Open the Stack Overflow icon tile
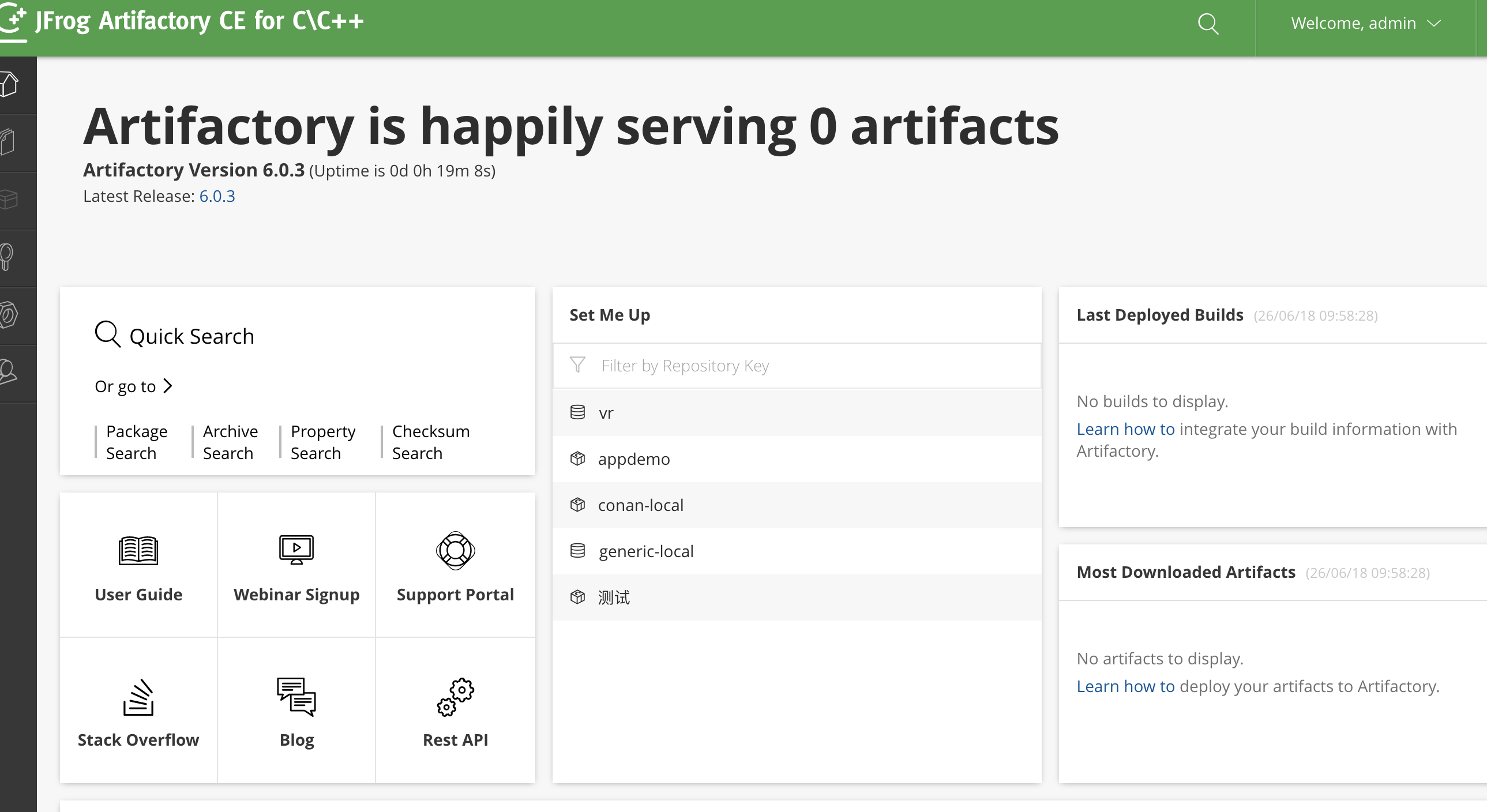The image size is (1487, 812). [x=138, y=697]
